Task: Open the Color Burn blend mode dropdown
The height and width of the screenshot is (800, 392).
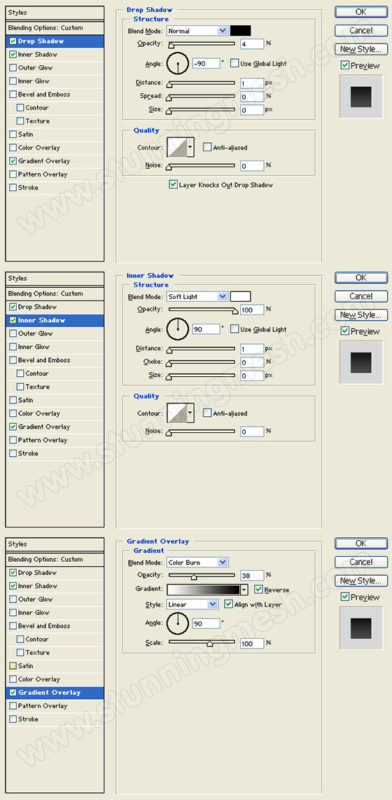Action: 198,562
